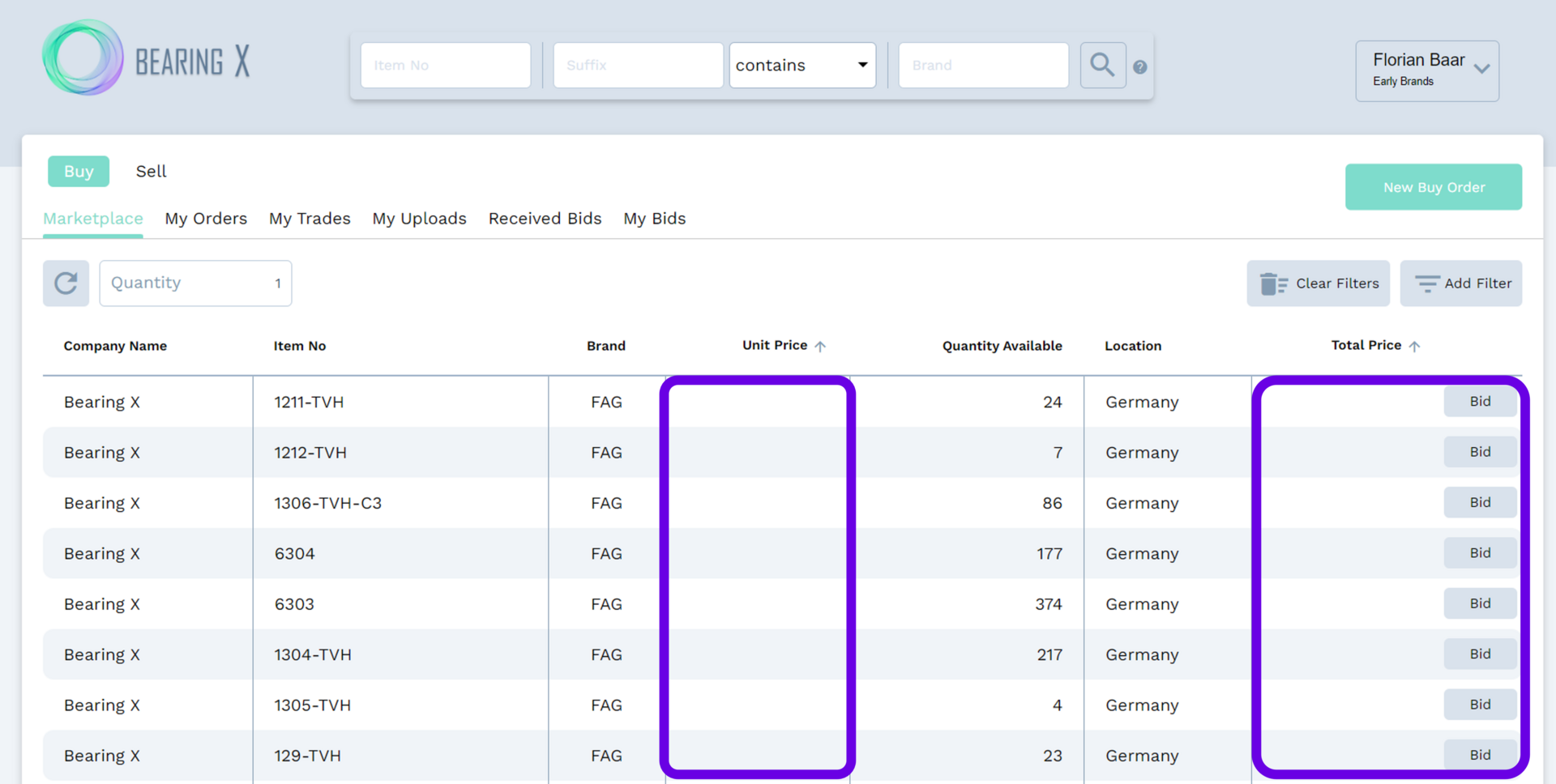Click Germany location in 6304 row
Viewport: 1556px width, 784px height.
click(1142, 554)
